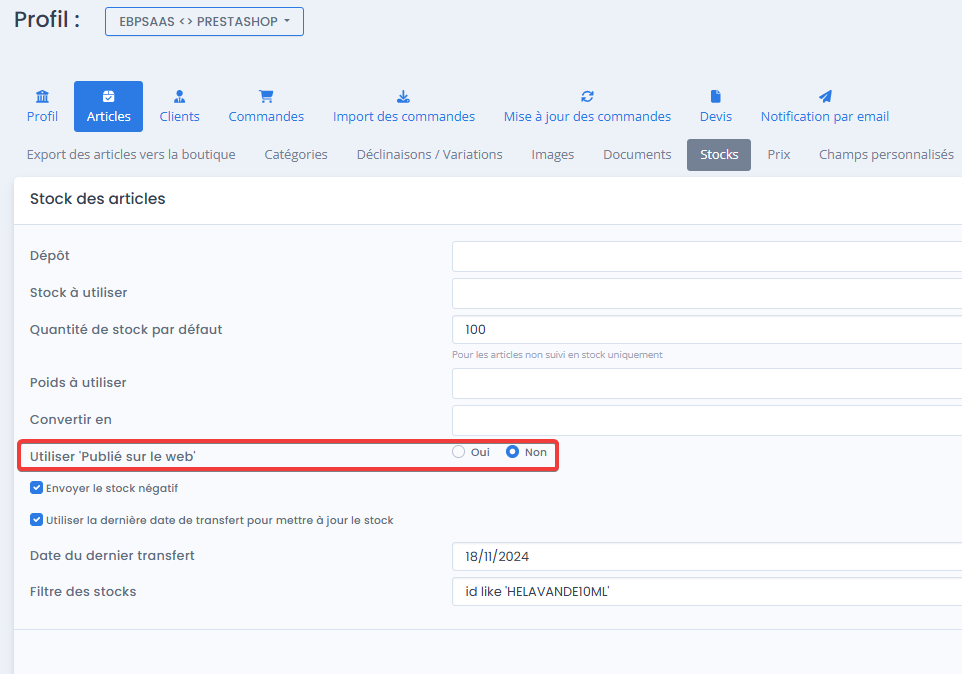The image size is (962, 674).
Task: Open the Prix tab
Action: click(779, 155)
